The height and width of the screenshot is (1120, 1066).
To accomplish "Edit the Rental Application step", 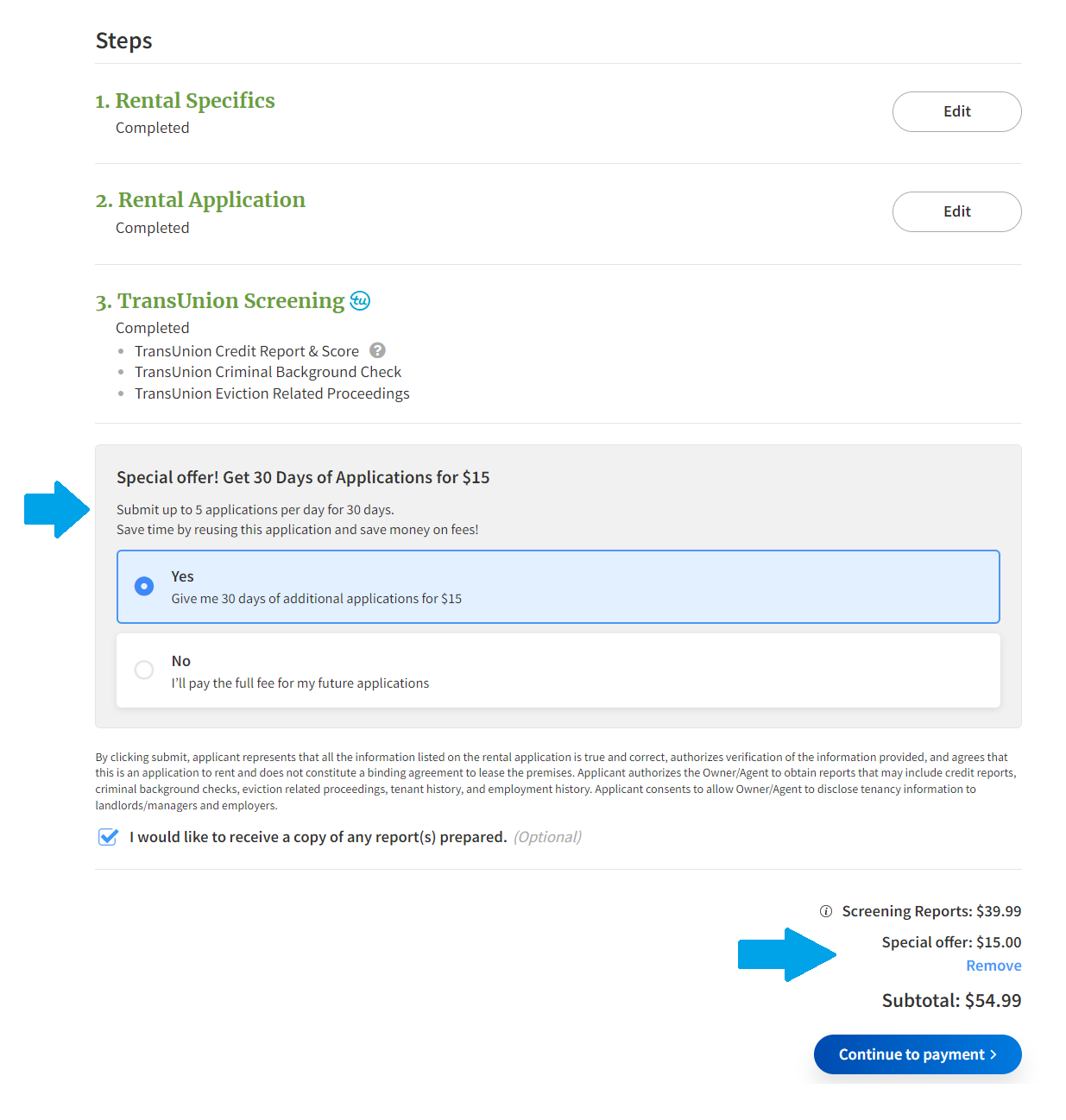I will click(x=956, y=211).
